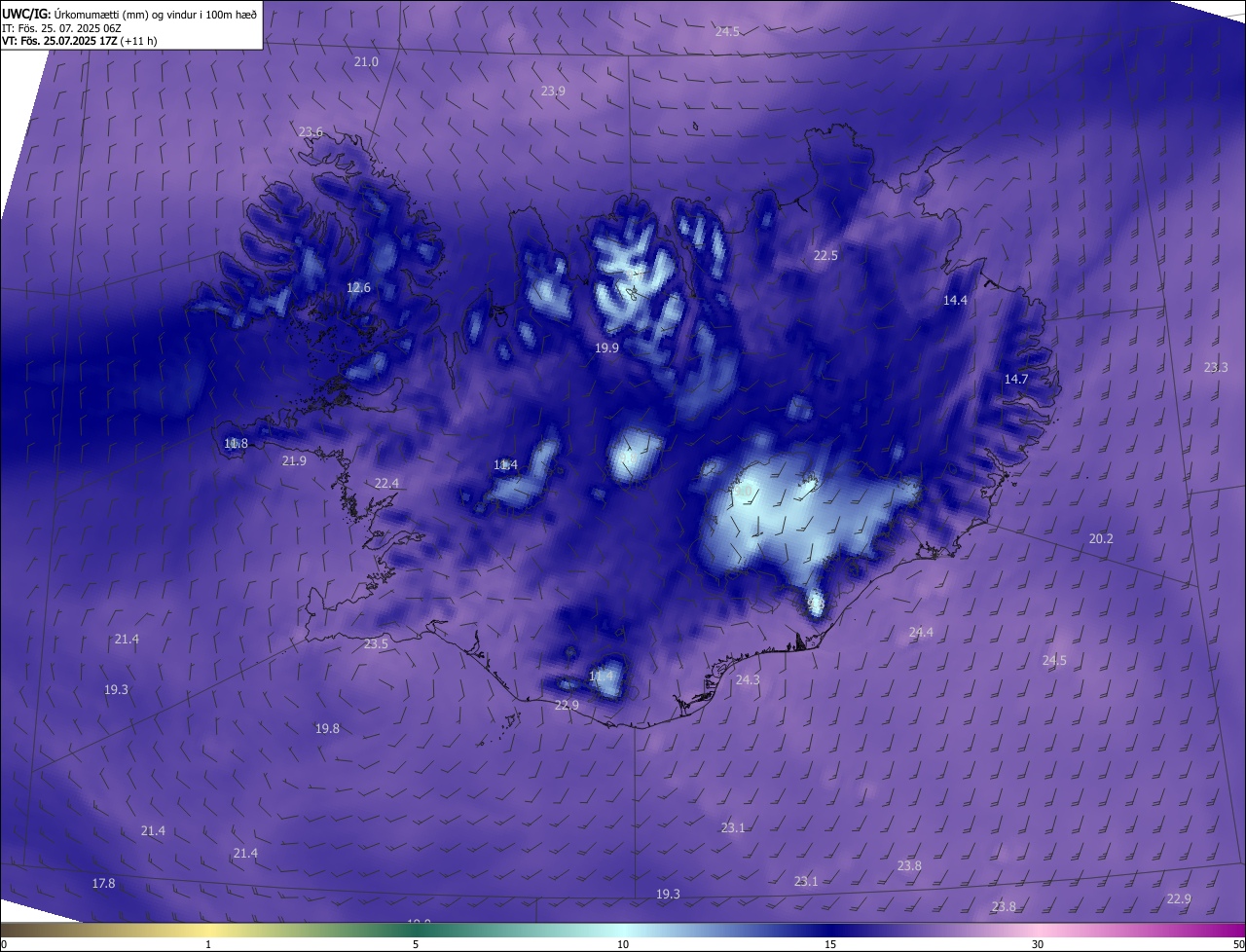Click the 20.2 value on the map

tap(1101, 538)
